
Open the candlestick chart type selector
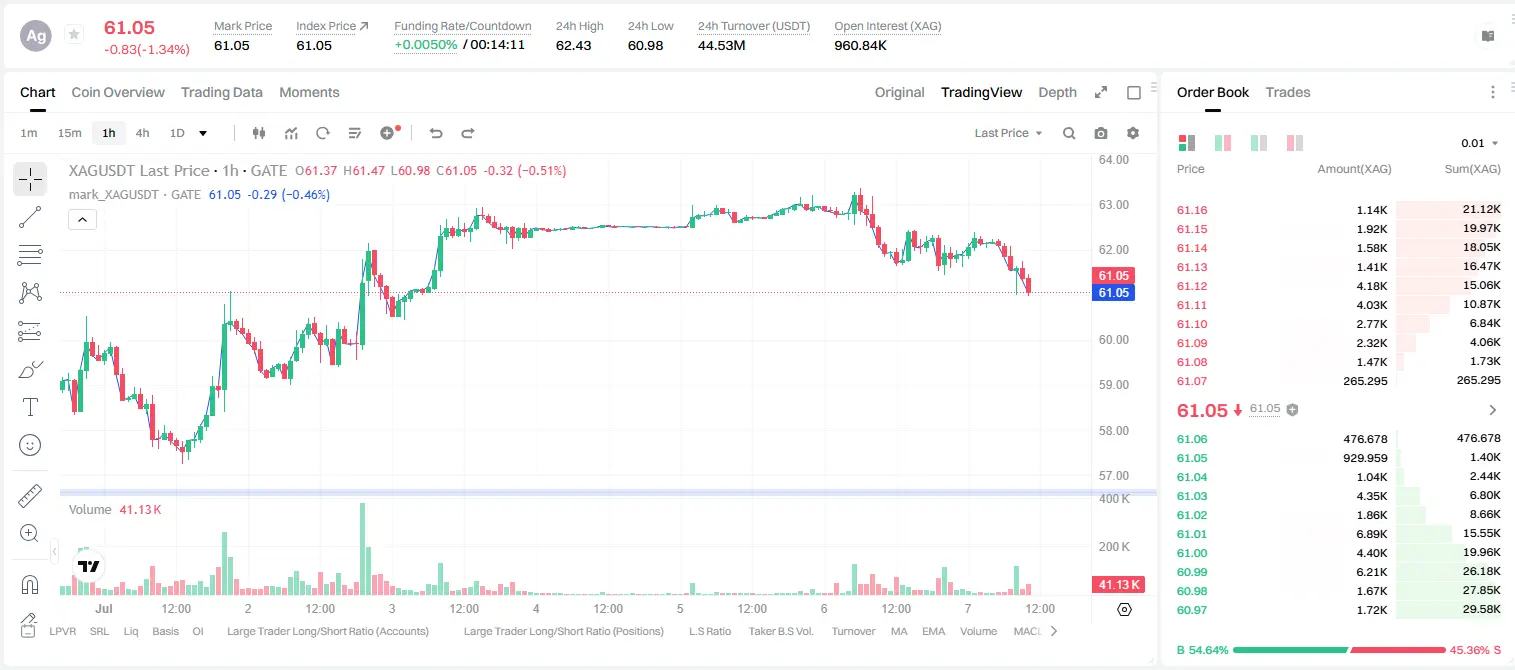(259, 133)
